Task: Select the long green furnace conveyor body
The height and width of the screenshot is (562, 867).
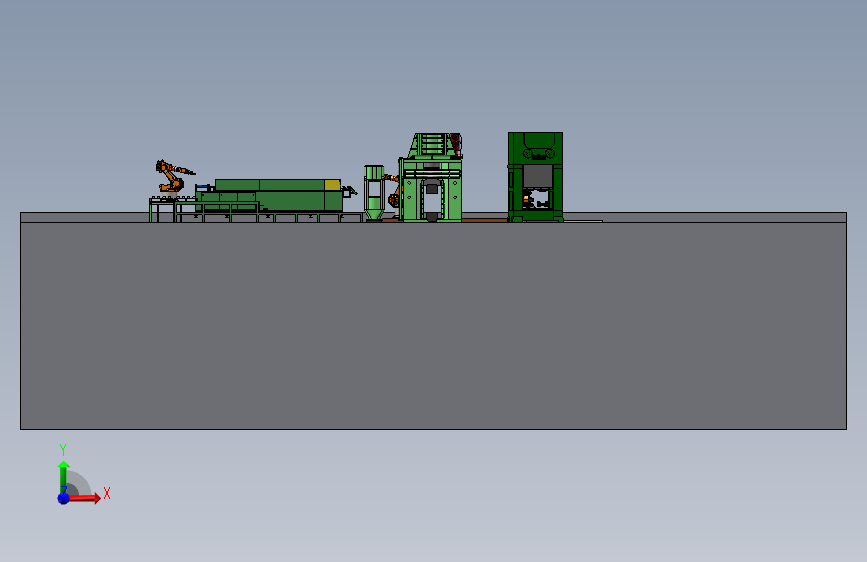Action: click(x=269, y=195)
